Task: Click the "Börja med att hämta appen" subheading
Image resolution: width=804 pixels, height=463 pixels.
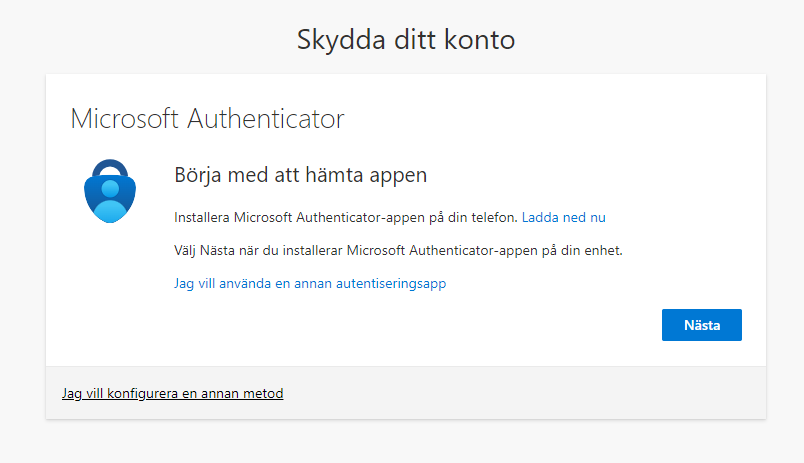Action: pos(301,176)
